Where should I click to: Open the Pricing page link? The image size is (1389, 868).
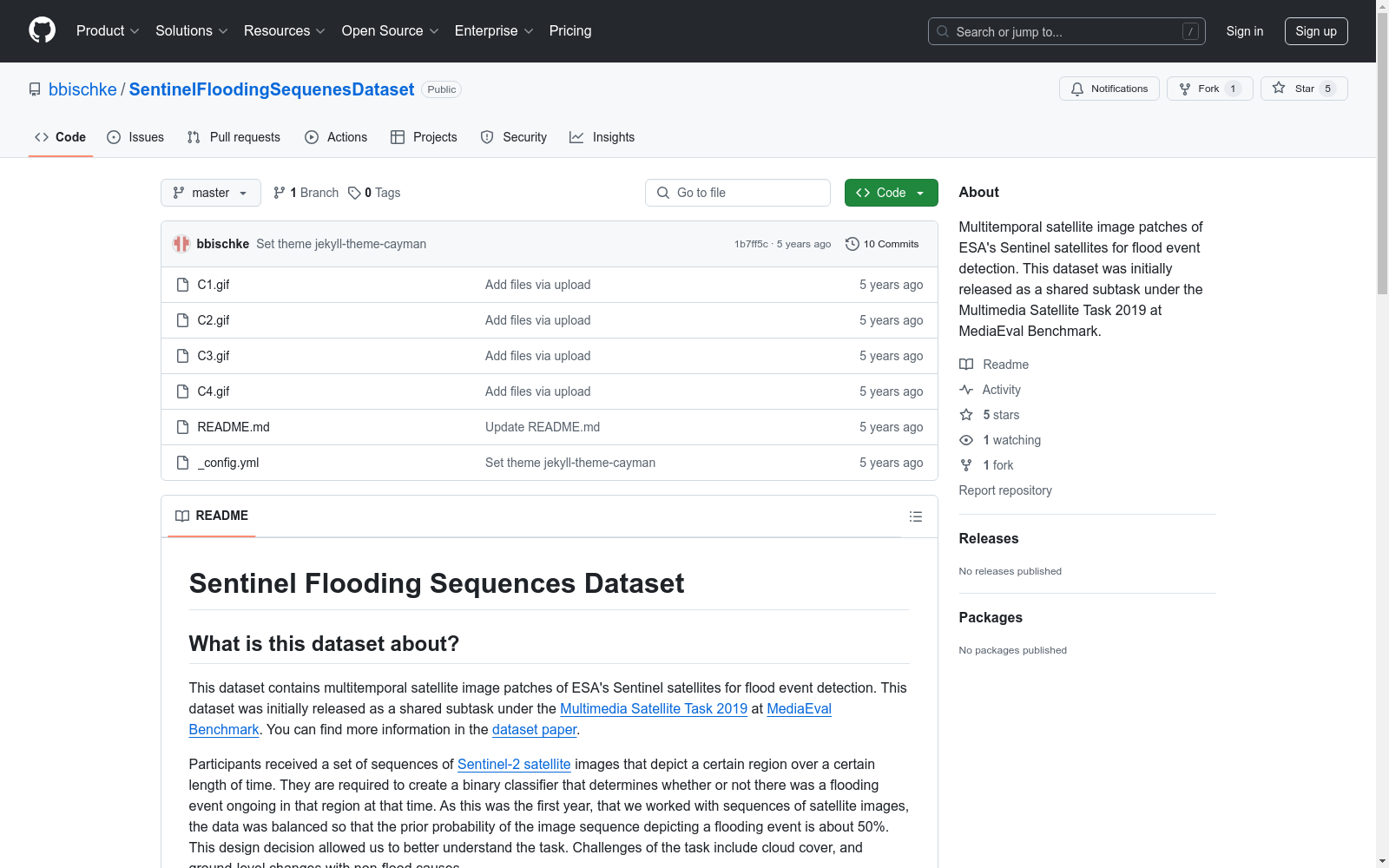click(x=570, y=31)
